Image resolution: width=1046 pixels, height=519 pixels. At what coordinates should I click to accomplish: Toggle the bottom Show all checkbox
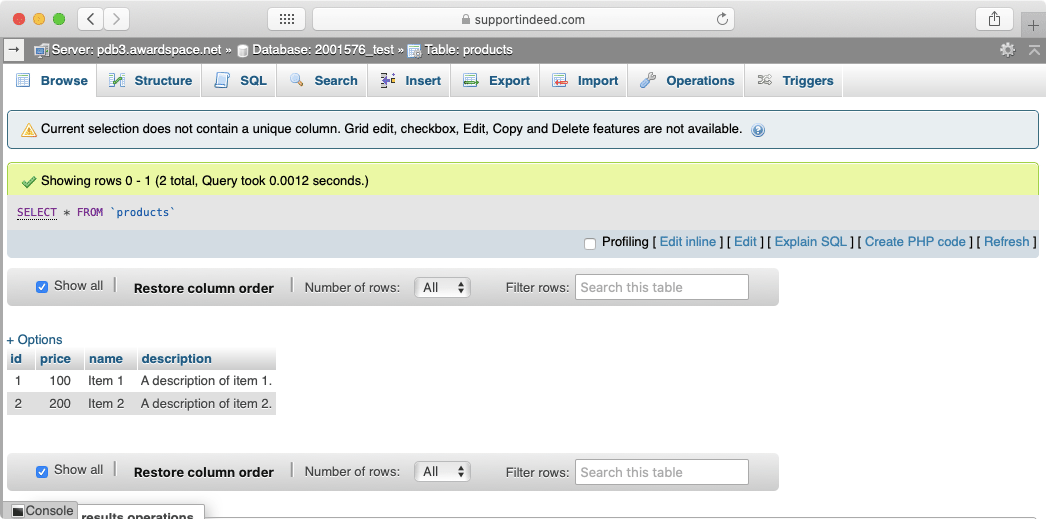pyautogui.click(x=42, y=471)
